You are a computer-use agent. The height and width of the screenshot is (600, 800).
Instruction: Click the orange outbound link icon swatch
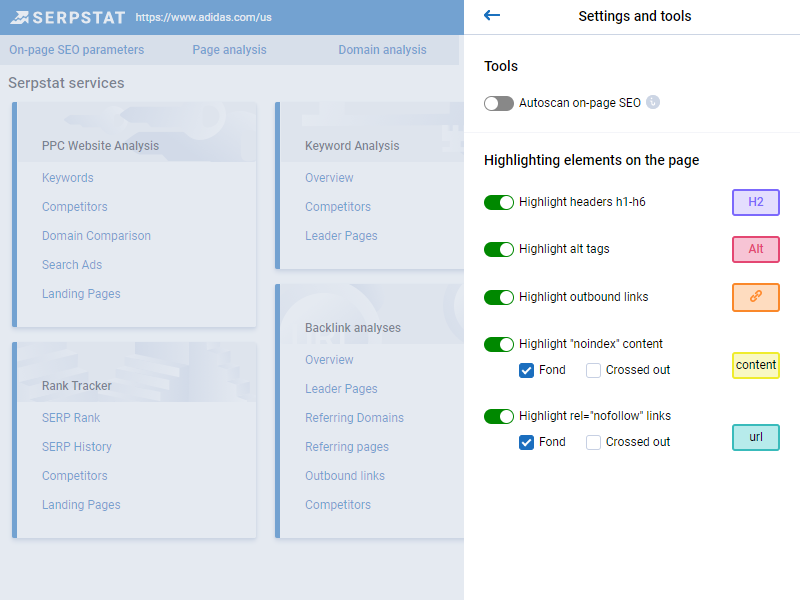point(756,297)
